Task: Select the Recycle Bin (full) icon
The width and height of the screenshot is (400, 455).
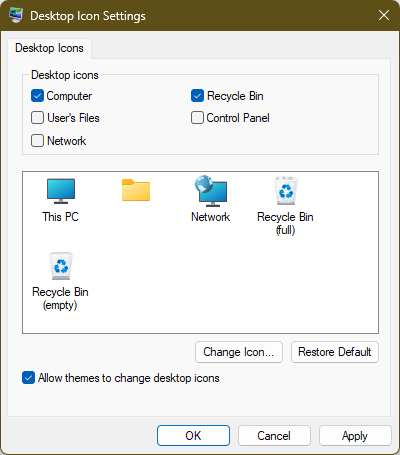Action: point(286,191)
